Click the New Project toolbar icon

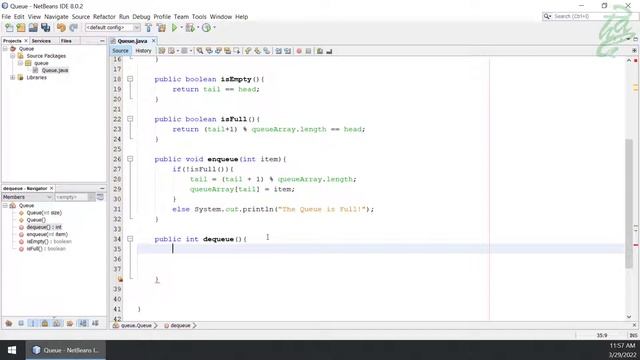click(x=21, y=28)
